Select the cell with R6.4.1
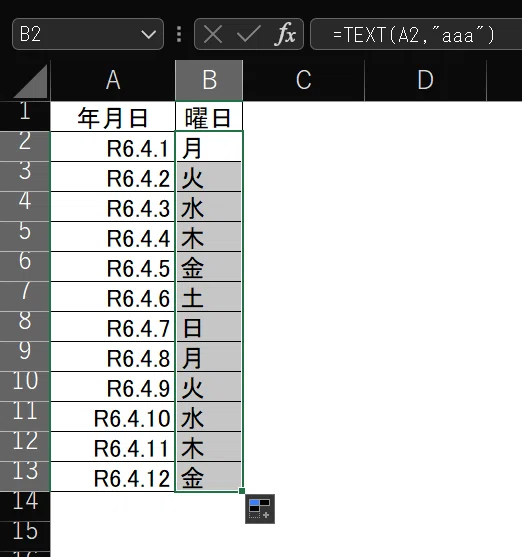522x557 pixels. coord(113,146)
